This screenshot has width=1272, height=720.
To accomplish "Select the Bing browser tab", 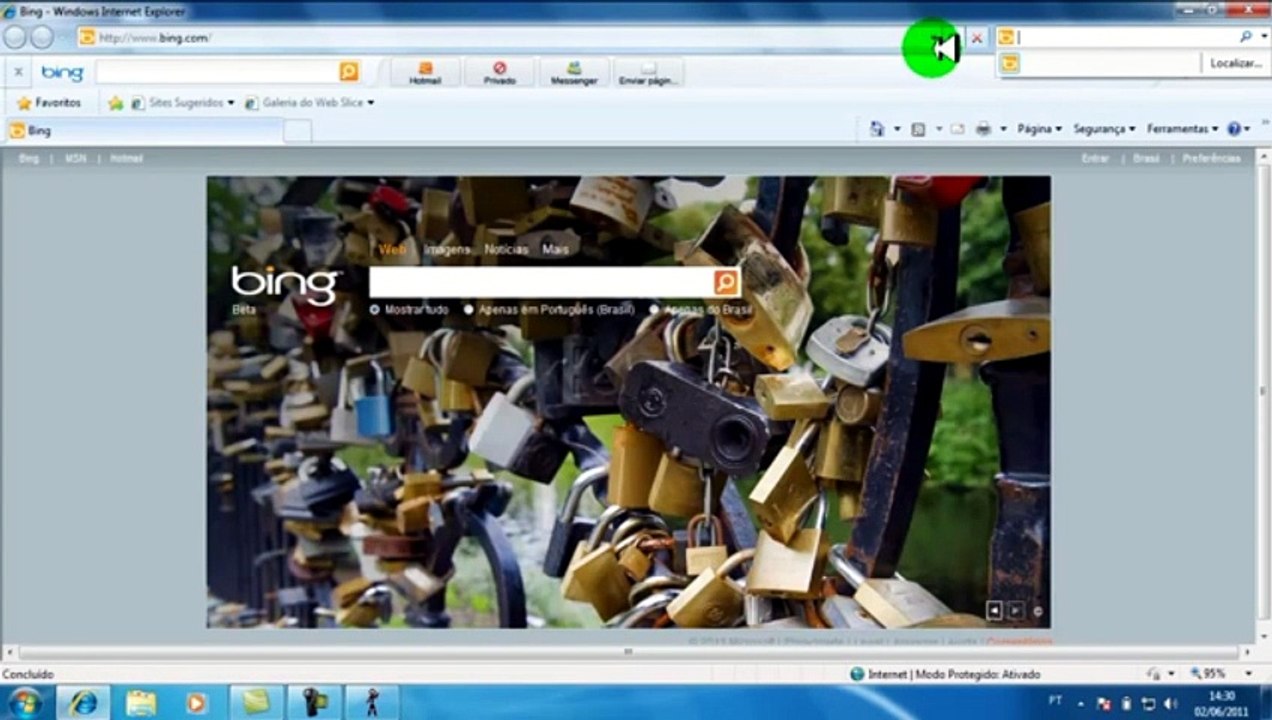I will [x=145, y=130].
